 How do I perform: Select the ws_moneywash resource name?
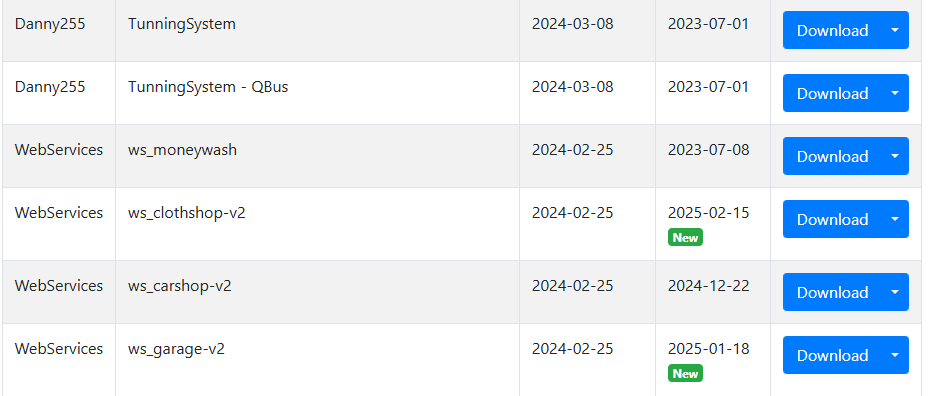[182, 149]
